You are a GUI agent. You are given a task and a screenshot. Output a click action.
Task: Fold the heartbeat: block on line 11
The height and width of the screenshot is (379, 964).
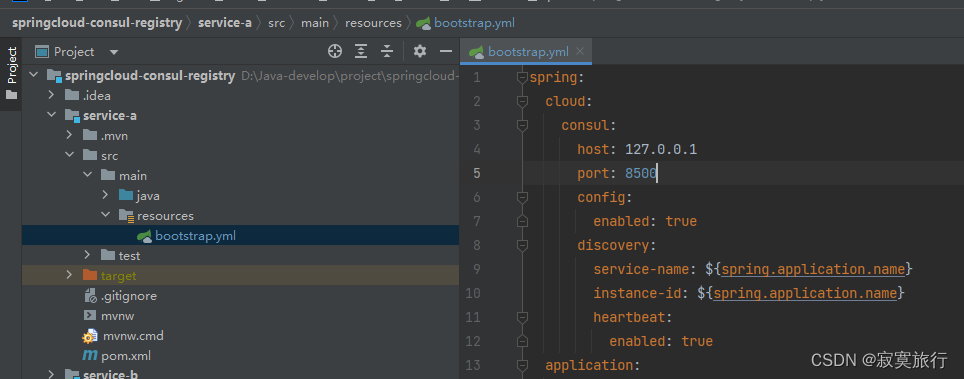click(x=523, y=317)
